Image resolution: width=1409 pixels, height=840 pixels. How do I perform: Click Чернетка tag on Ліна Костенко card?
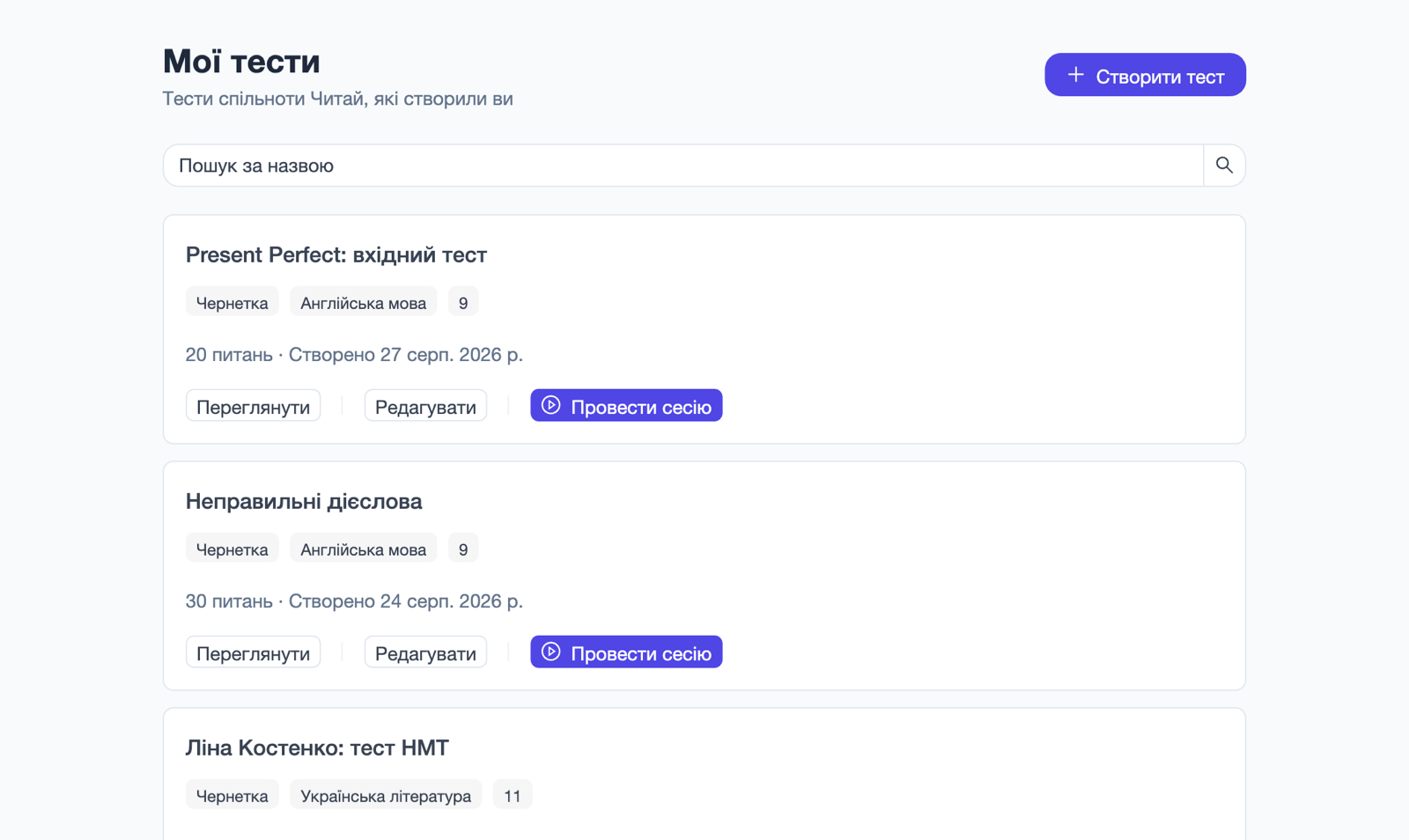point(232,795)
